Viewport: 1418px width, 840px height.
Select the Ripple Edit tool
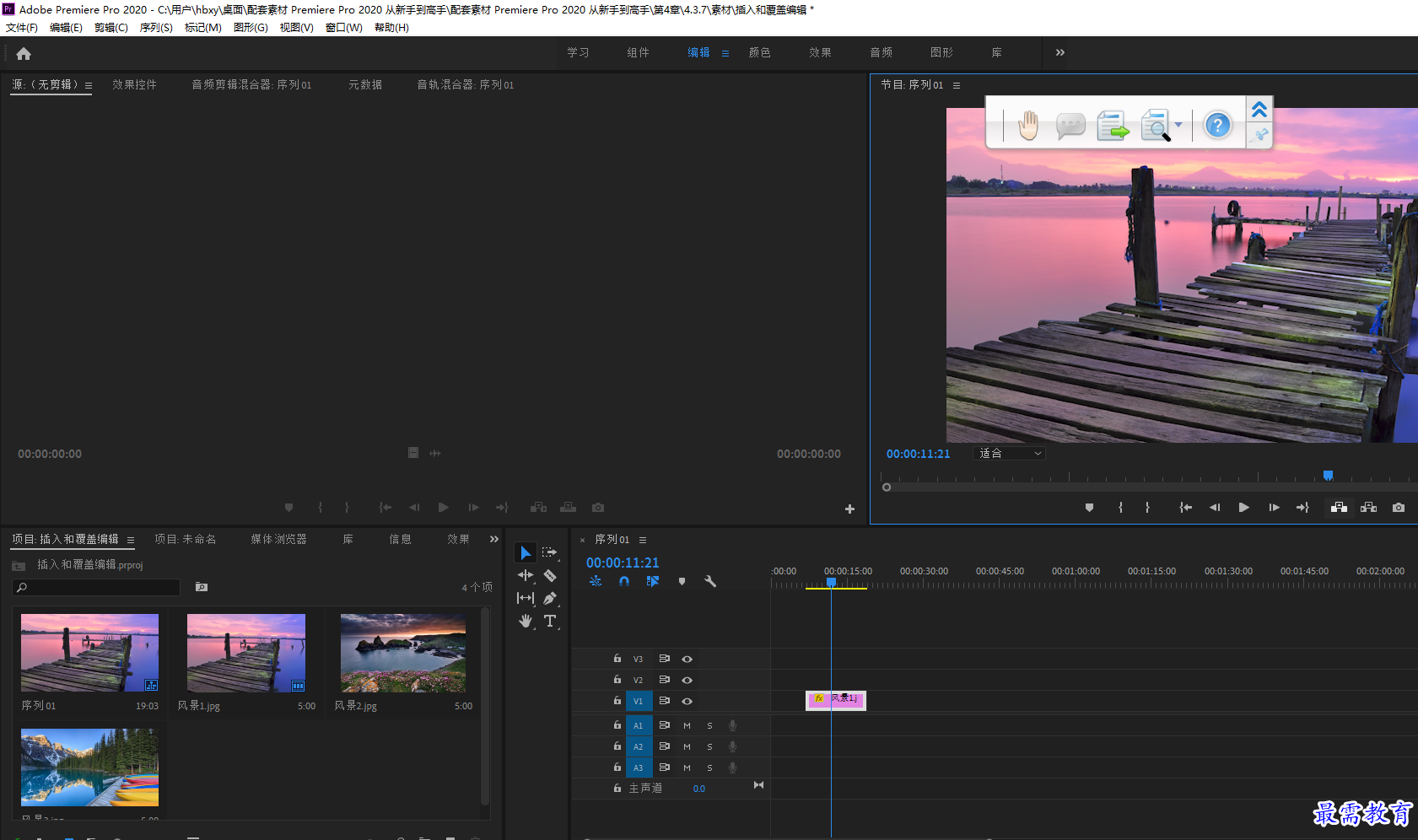[x=526, y=575]
